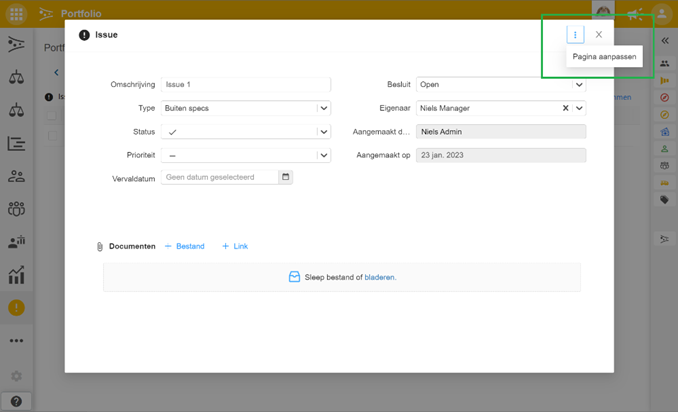
Task: Open the announcements megaphone icon
Action: [x=635, y=14]
